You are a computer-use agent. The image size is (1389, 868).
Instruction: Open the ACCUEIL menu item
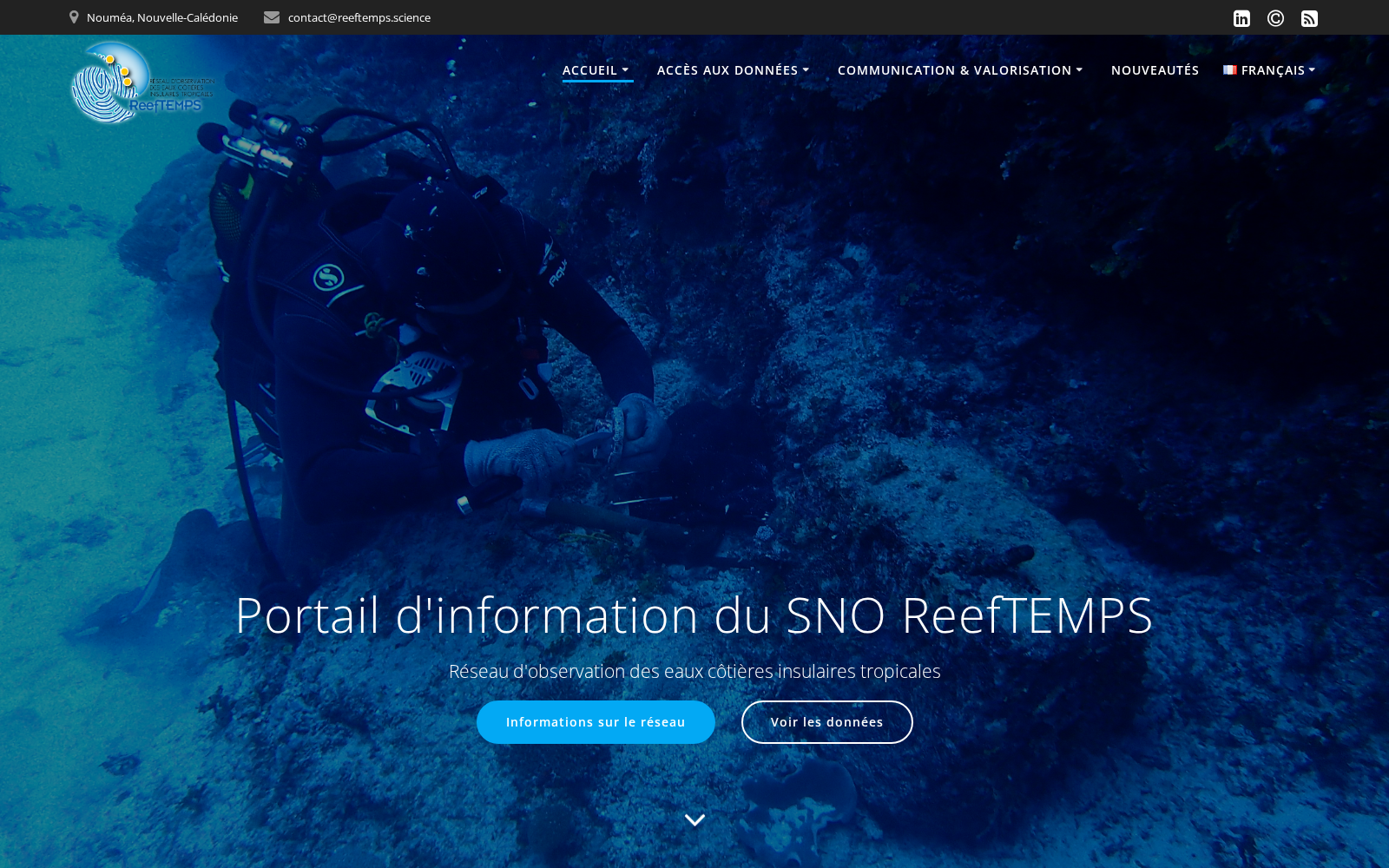point(589,70)
